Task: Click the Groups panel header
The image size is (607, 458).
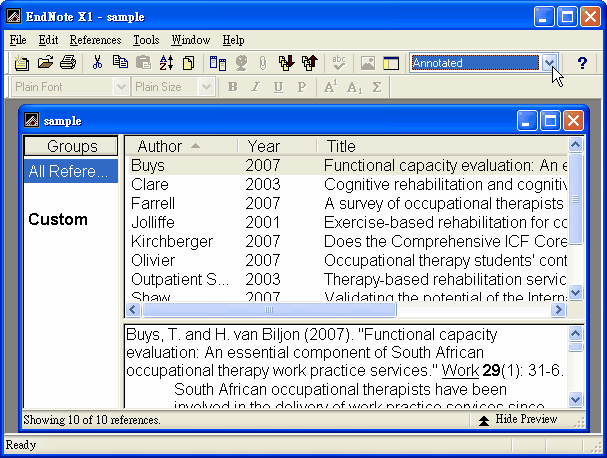Action: click(x=71, y=146)
